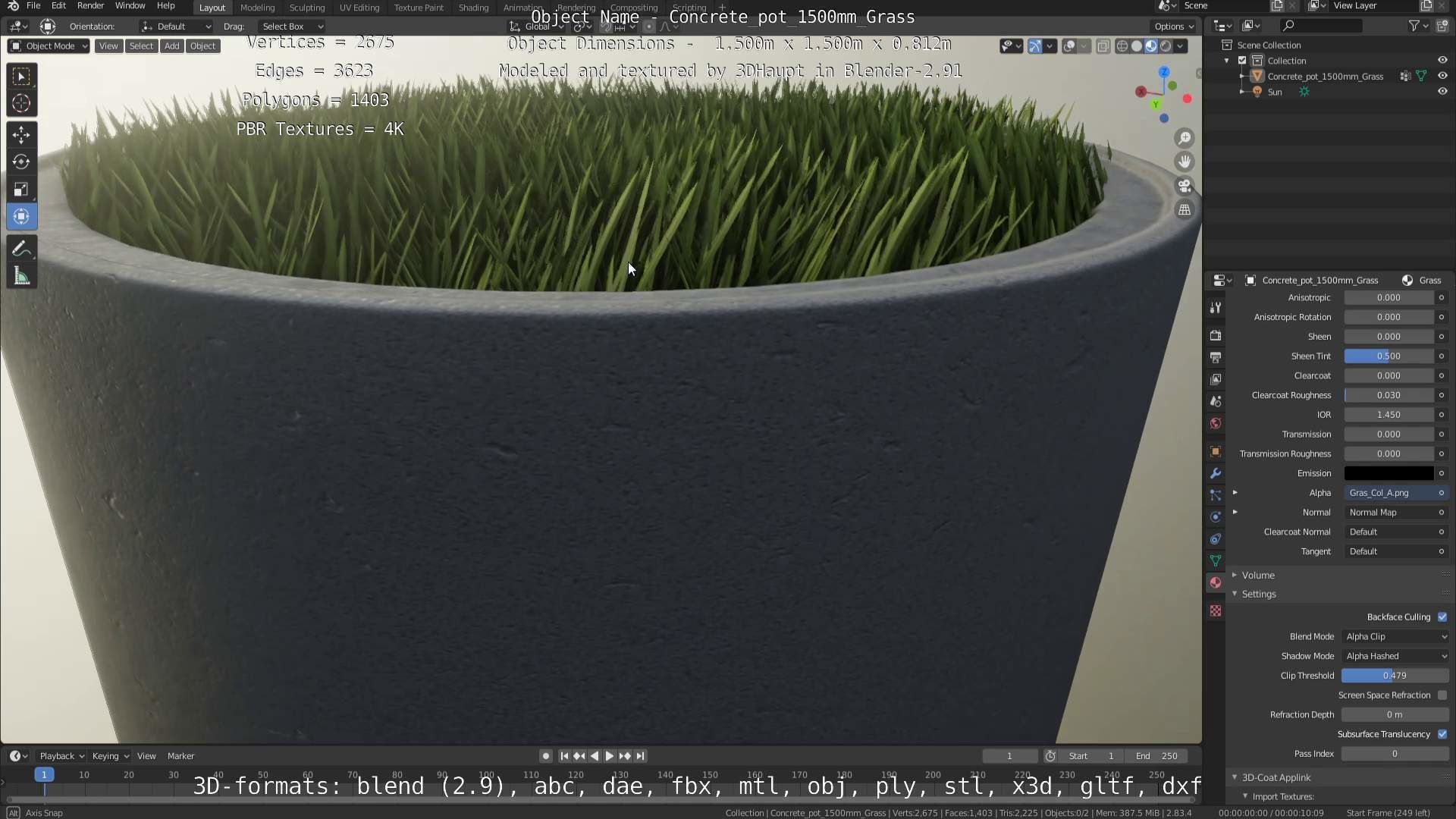Click the Emission color swatch

point(1389,473)
